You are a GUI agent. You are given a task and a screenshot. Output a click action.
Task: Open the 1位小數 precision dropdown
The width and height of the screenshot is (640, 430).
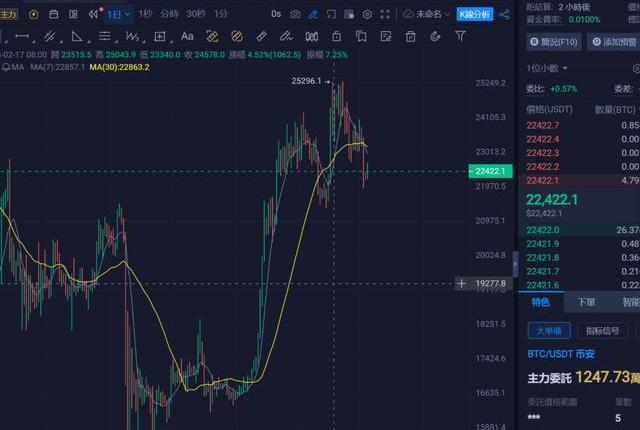(x=549, y=68)
